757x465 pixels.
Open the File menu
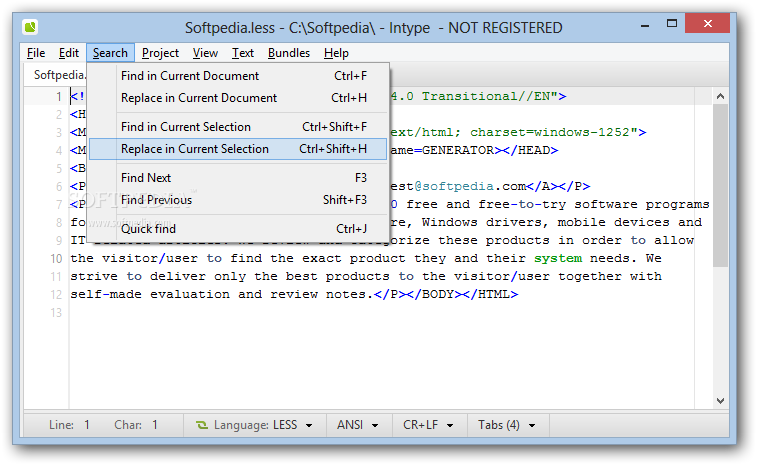click(x=36, y=53)
